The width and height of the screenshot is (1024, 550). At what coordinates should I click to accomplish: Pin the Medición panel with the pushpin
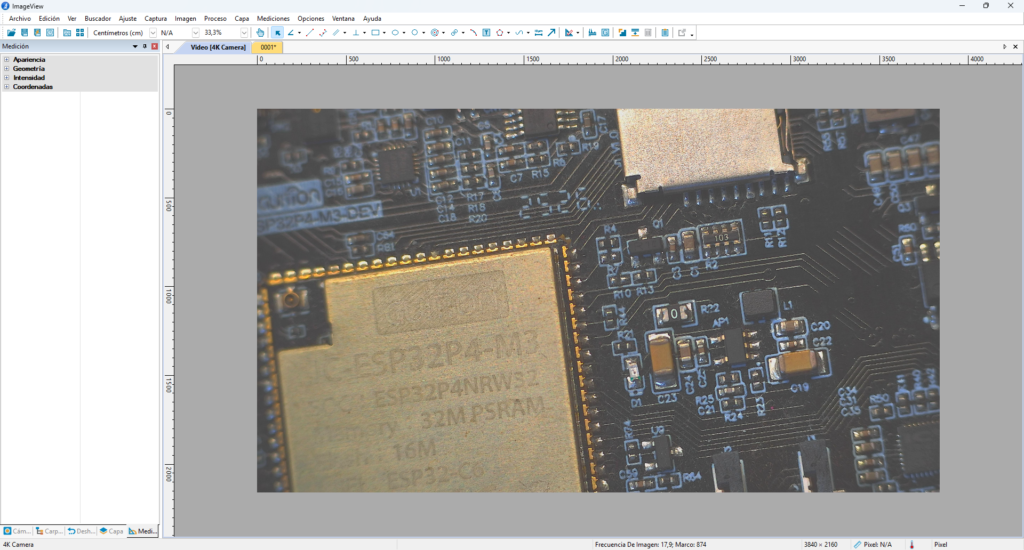point(144,46)
